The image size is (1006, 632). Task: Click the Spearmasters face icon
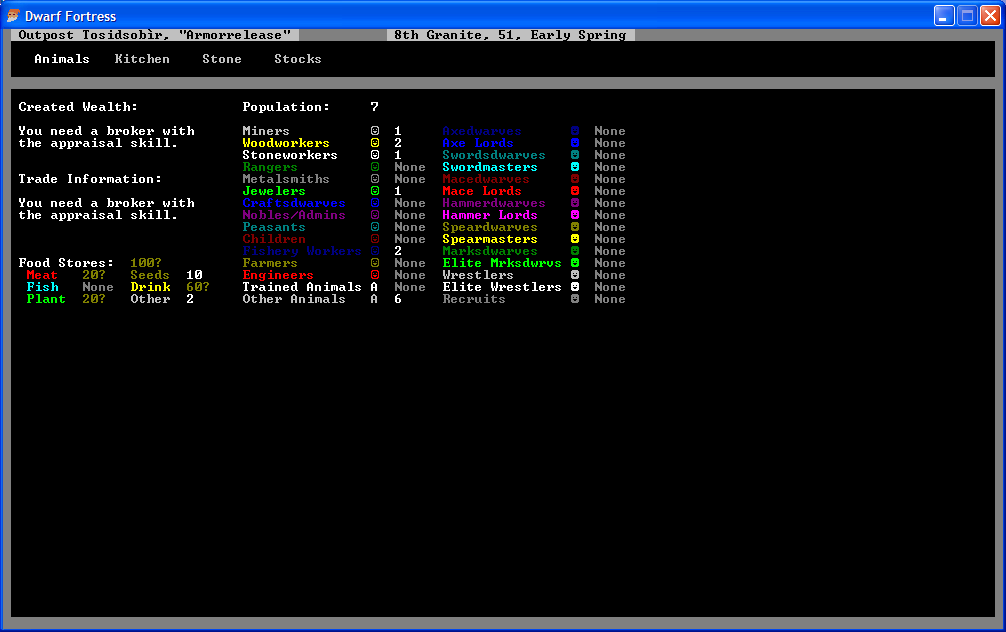(575, 239)
